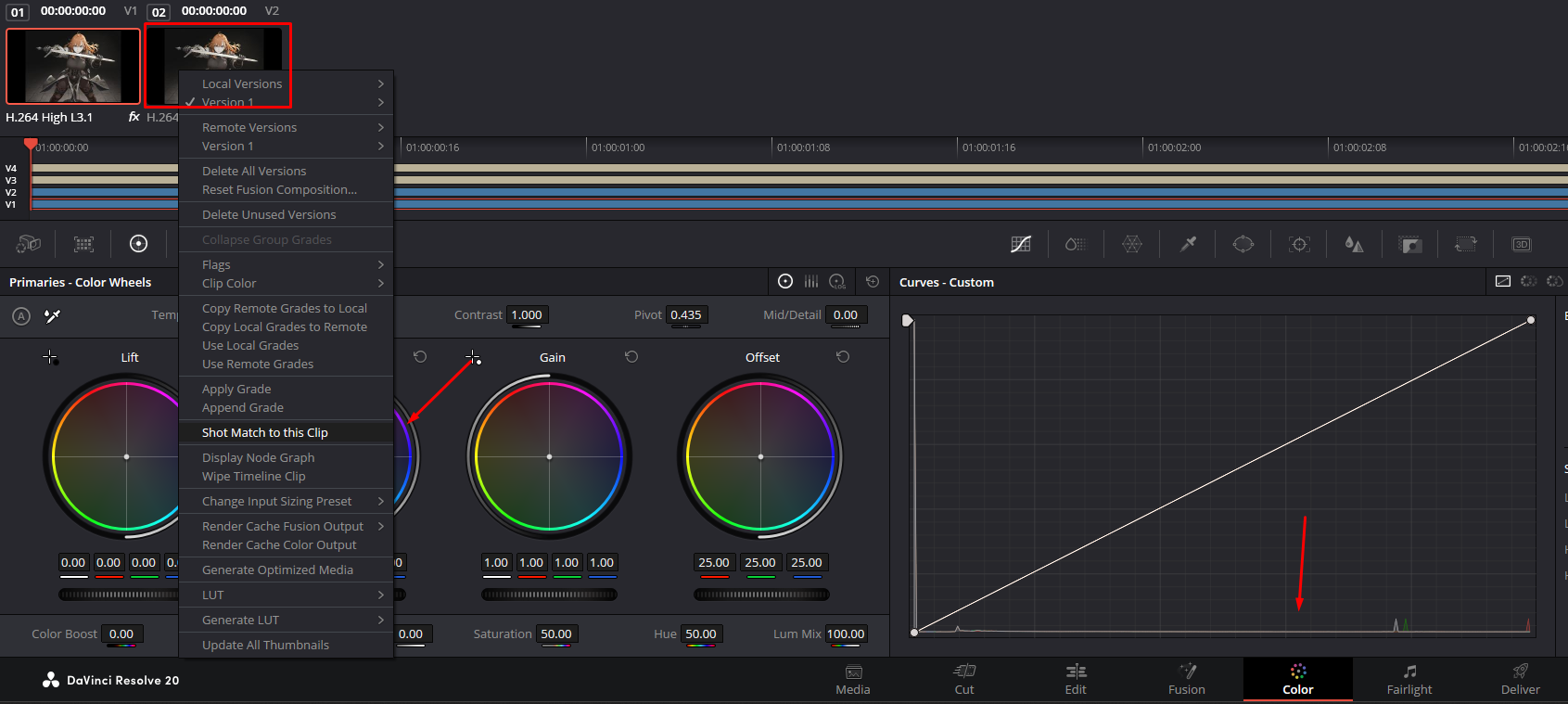The width and height of the screenshot is (1568, 704).
Task: Switch to the Fairlight page tab
Action: tap(1409, 680)
